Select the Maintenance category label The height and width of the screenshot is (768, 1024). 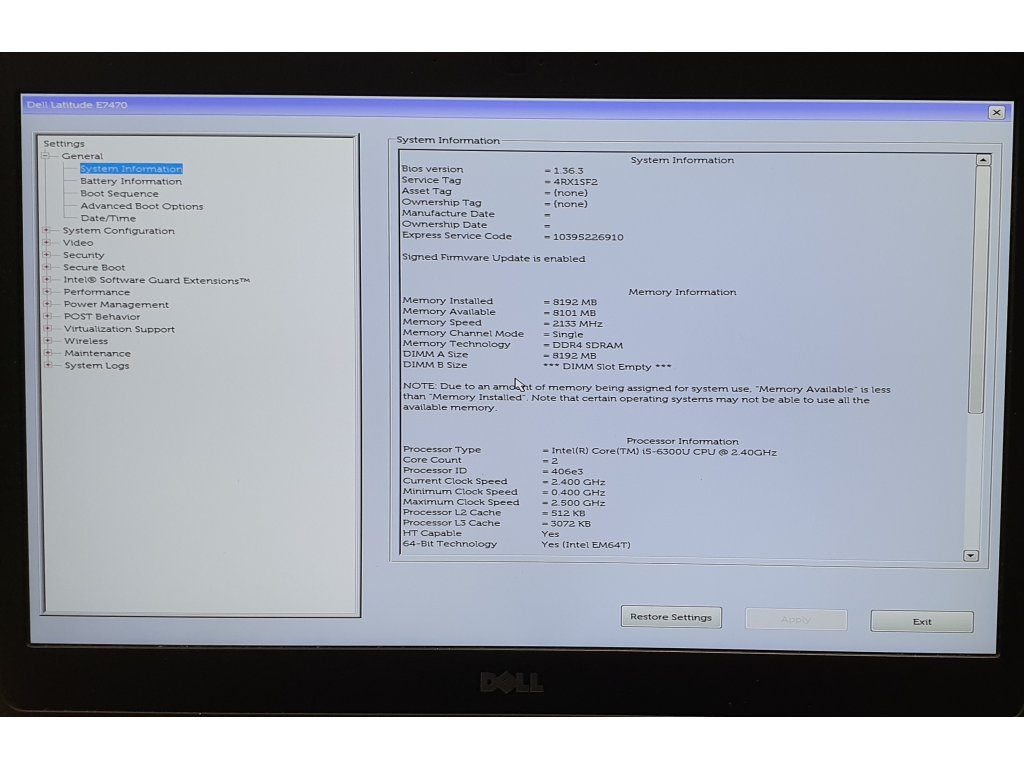(x=97, y=353)
